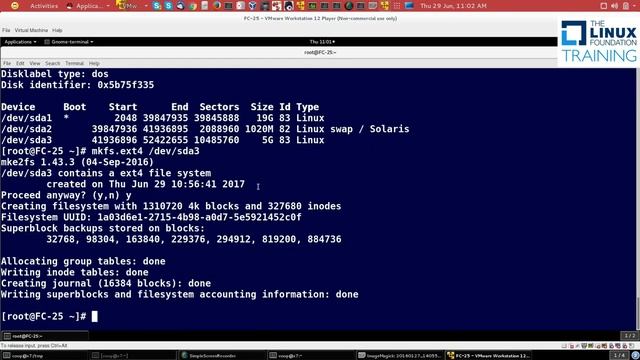The image size is (640, 360).
Task: Open the Terminal menu in terminal menubar
Action: [x=74, y=63]
